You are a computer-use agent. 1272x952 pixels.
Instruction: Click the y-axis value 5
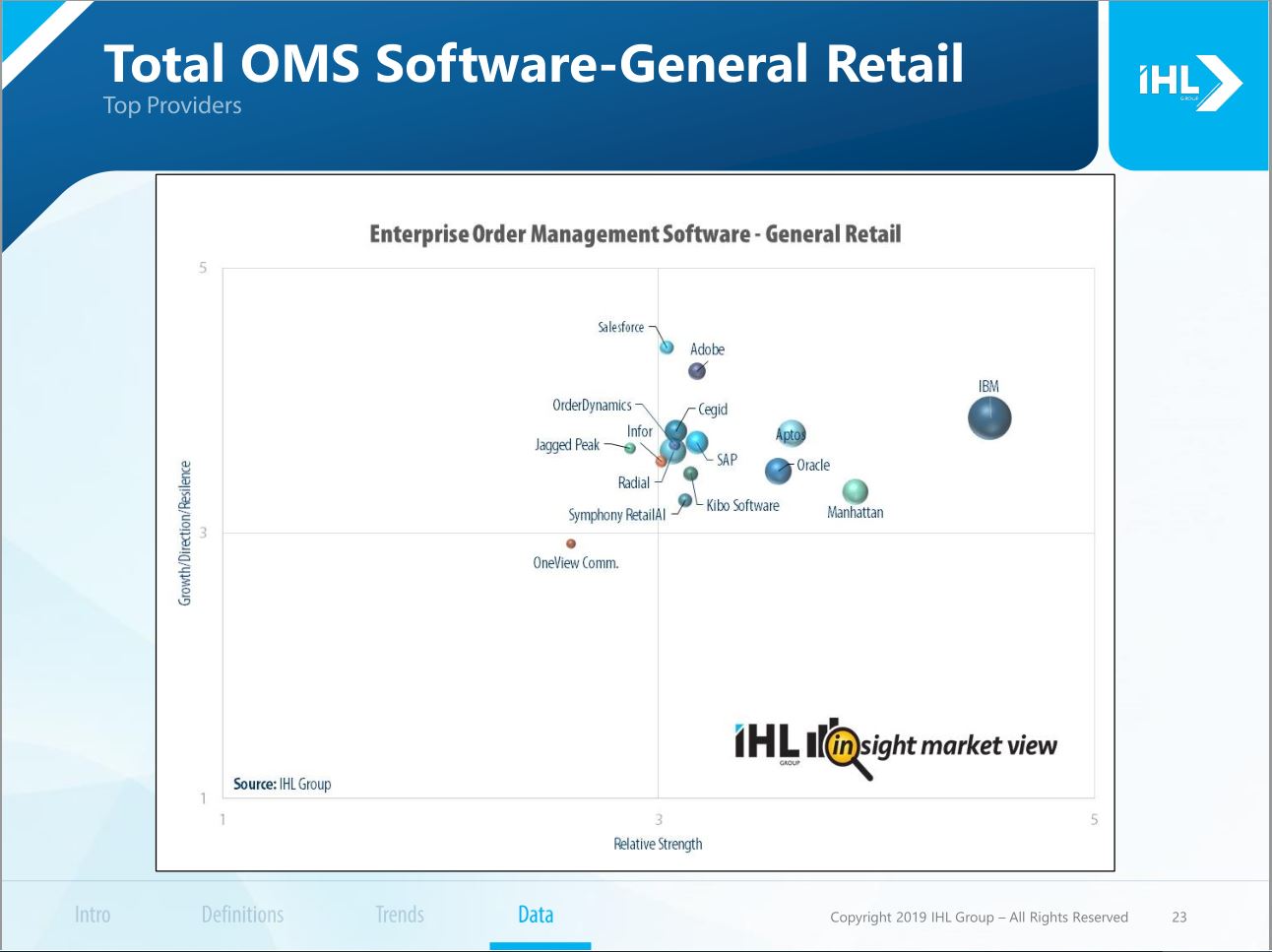(204, 268)
